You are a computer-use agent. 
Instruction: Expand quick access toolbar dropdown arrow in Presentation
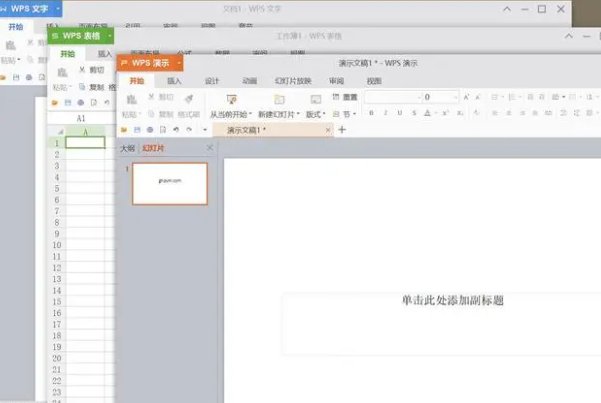click(205, 130)
